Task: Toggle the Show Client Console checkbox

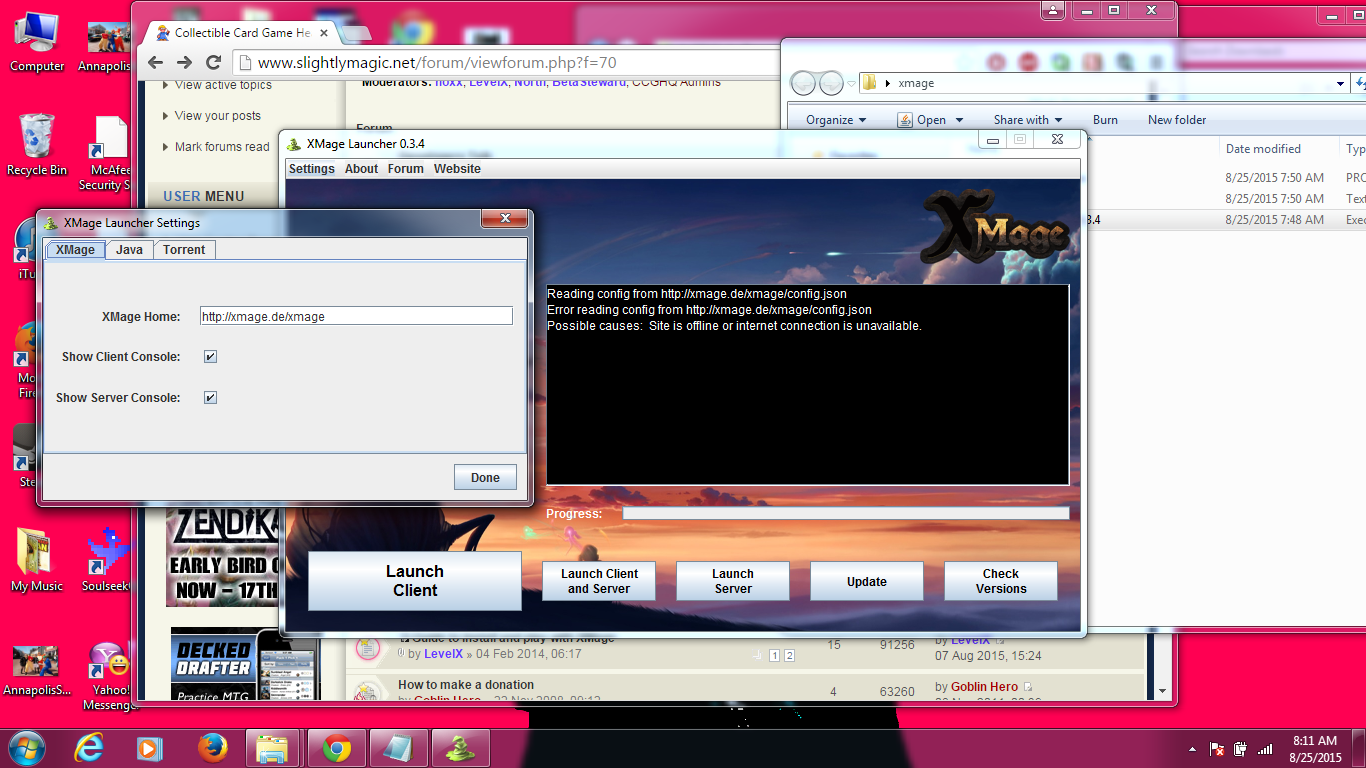Action: coord(210,356)
